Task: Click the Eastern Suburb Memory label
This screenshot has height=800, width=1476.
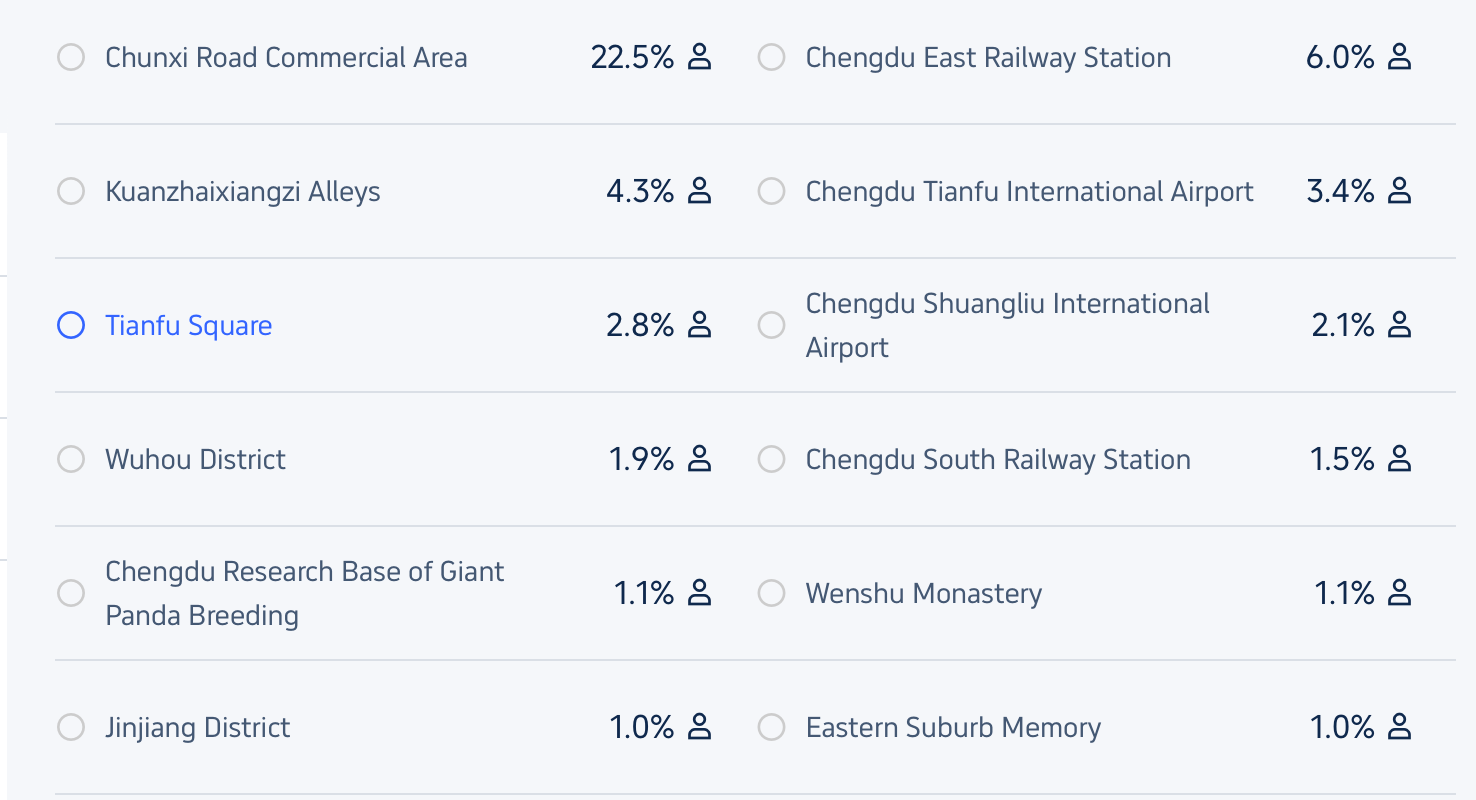Action: click(x=953, y=728)
